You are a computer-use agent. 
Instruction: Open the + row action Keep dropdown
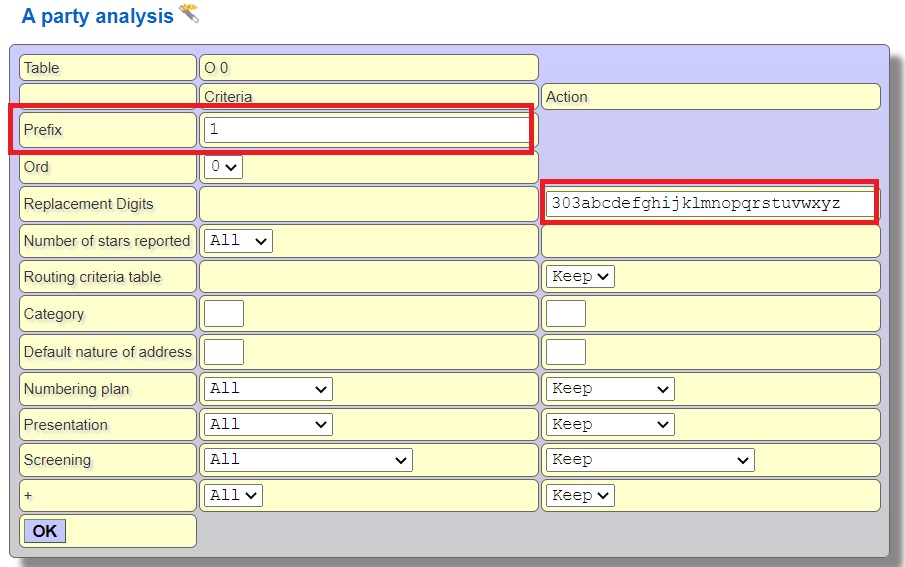click(x=580, y=495)
